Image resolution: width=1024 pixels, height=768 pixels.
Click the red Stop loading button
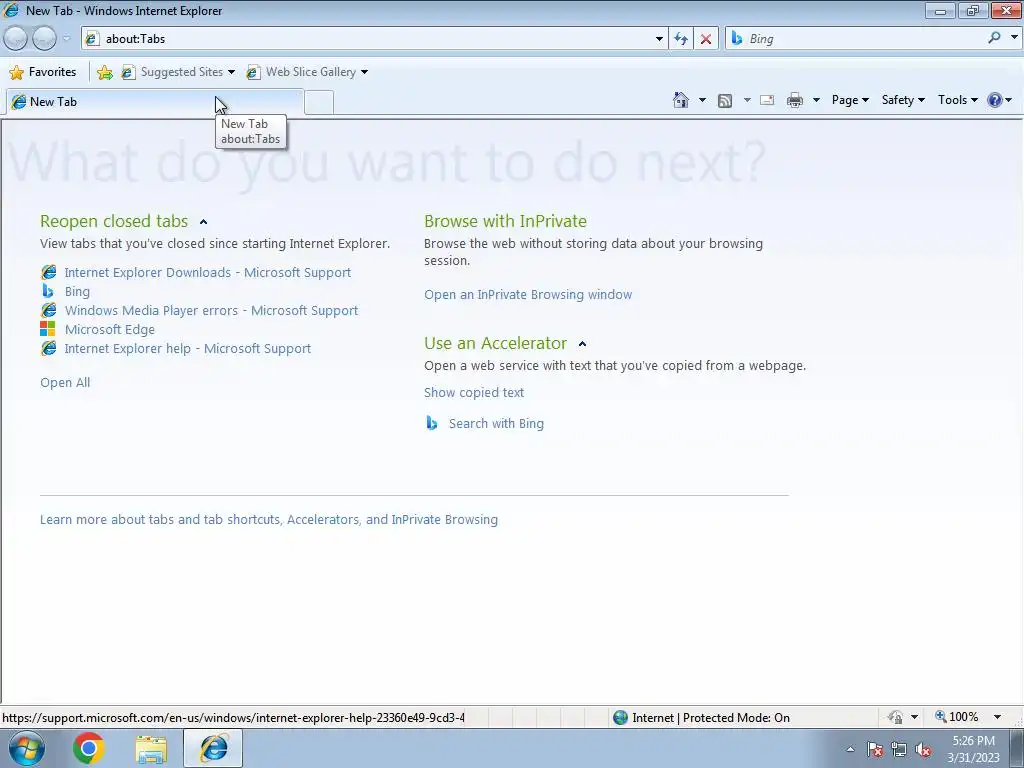click(x=706, y=39)
